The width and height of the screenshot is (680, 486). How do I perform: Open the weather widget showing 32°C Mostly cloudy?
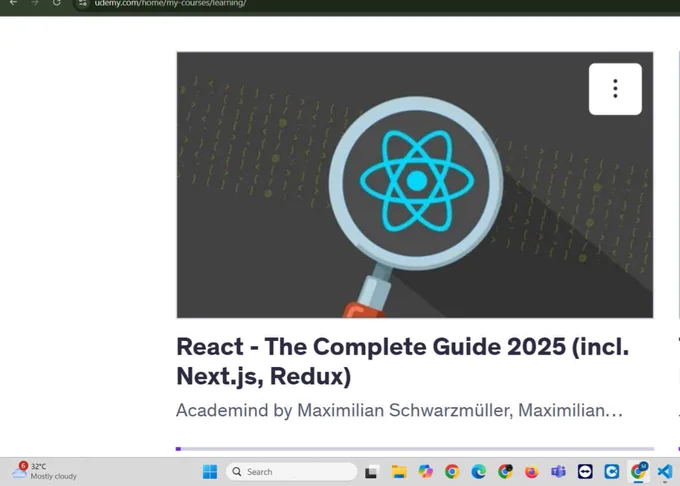coord(44,471)
